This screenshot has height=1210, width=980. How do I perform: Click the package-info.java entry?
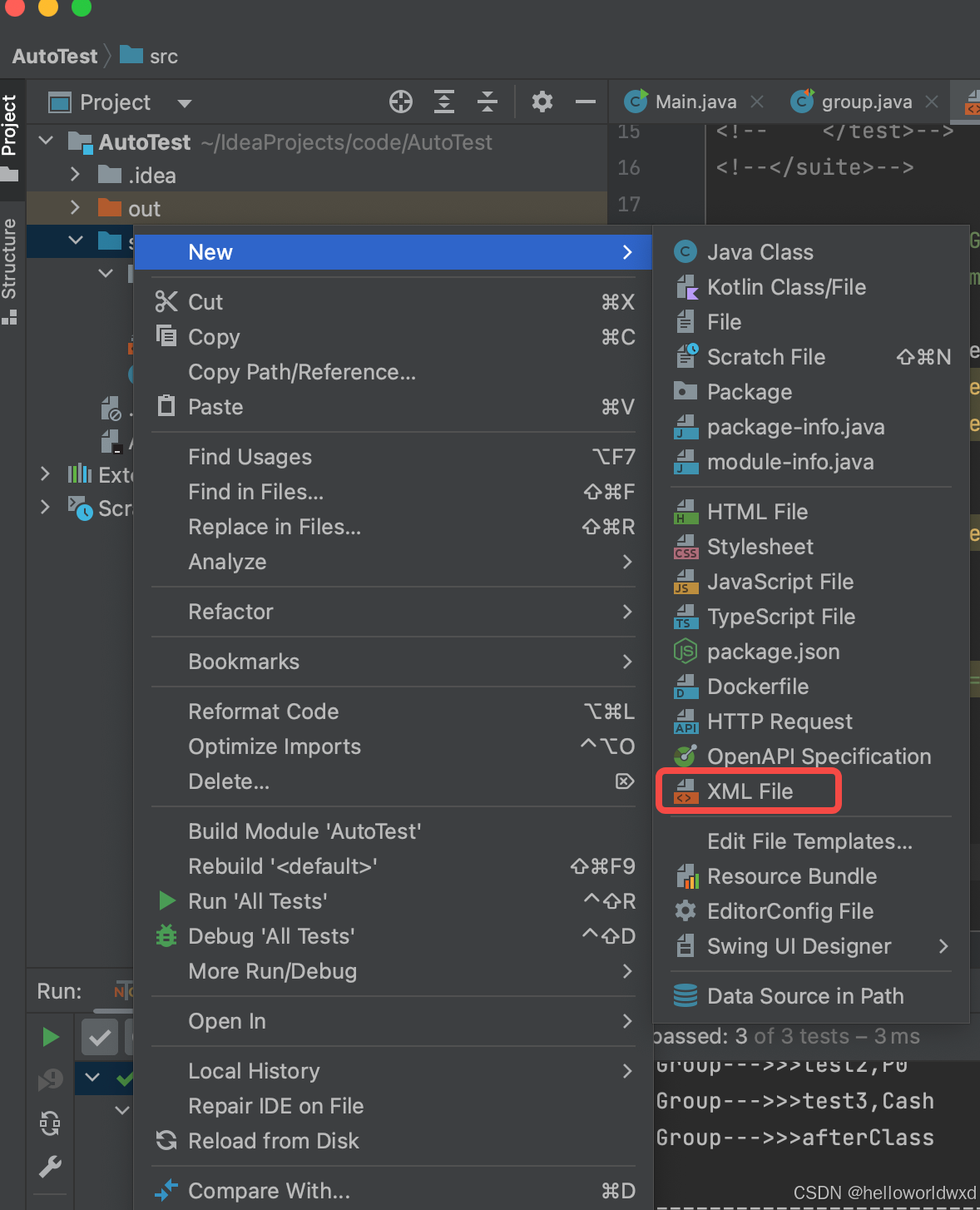[811, 427]
